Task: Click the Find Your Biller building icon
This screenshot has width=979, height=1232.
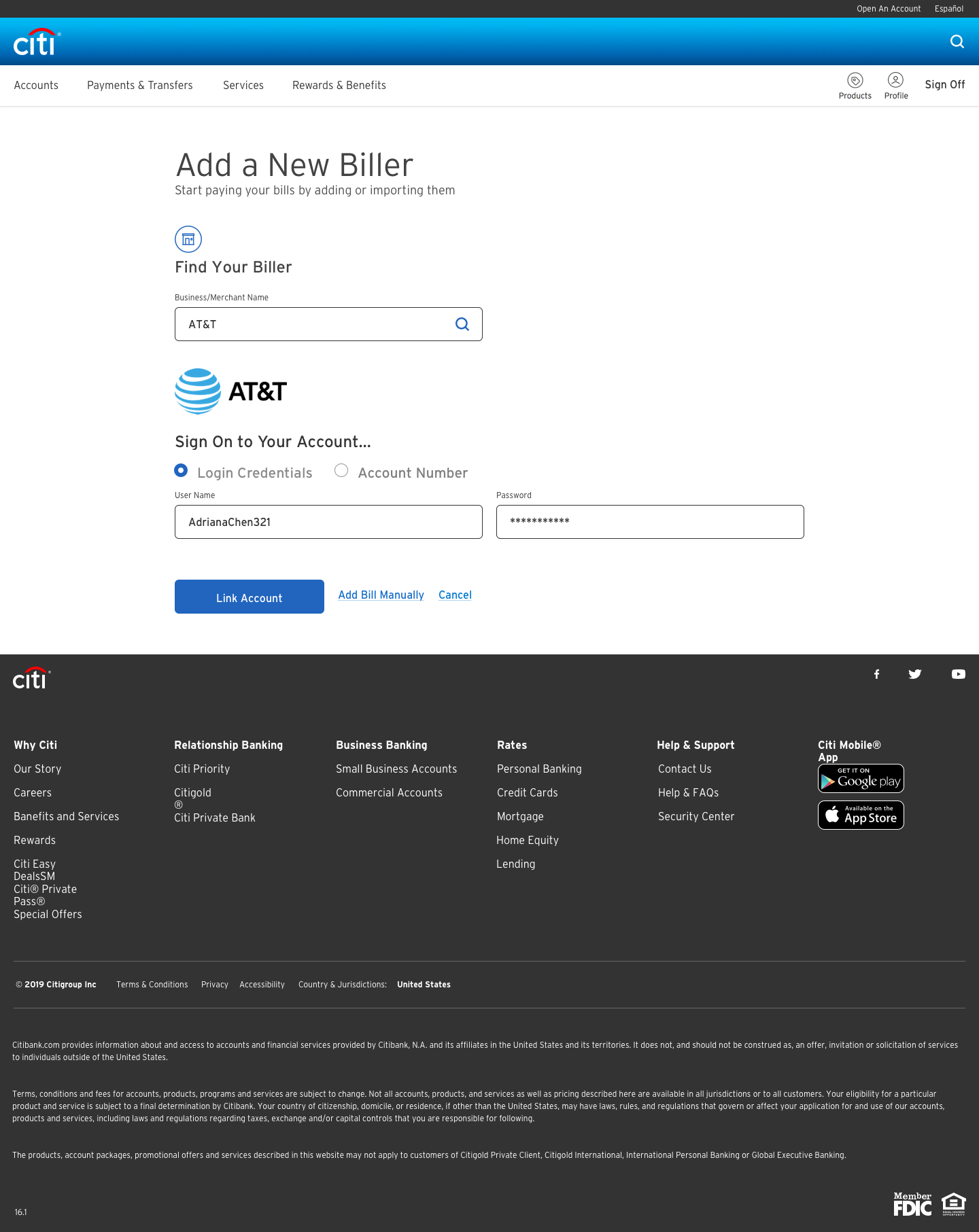Action: tap(188, 239)
